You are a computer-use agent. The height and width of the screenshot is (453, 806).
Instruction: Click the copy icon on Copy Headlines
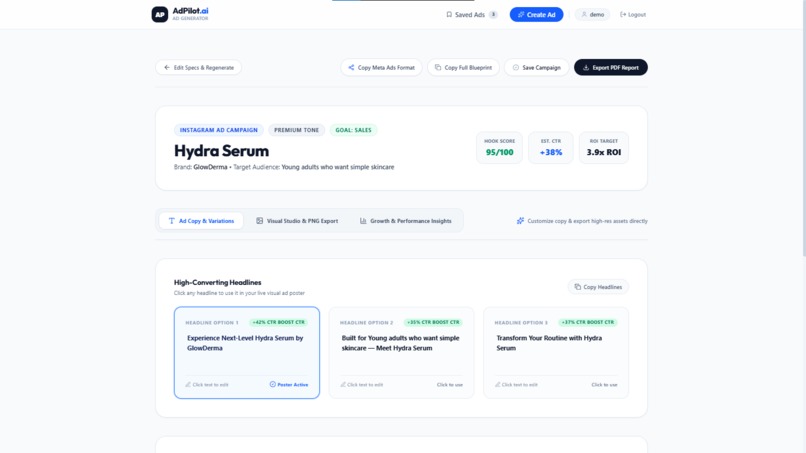[x=577, y=287]
